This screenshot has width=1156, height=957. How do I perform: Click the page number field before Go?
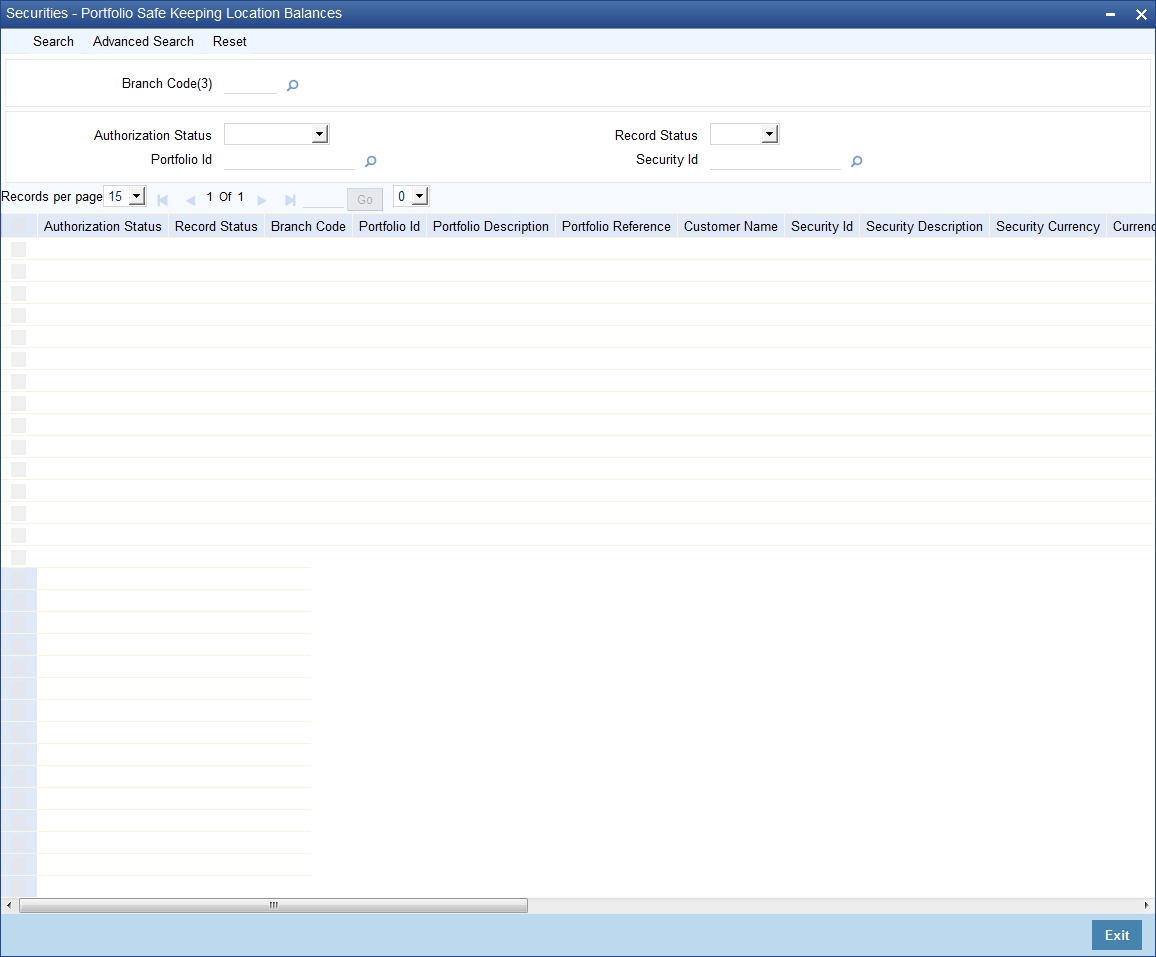point(323,198)
